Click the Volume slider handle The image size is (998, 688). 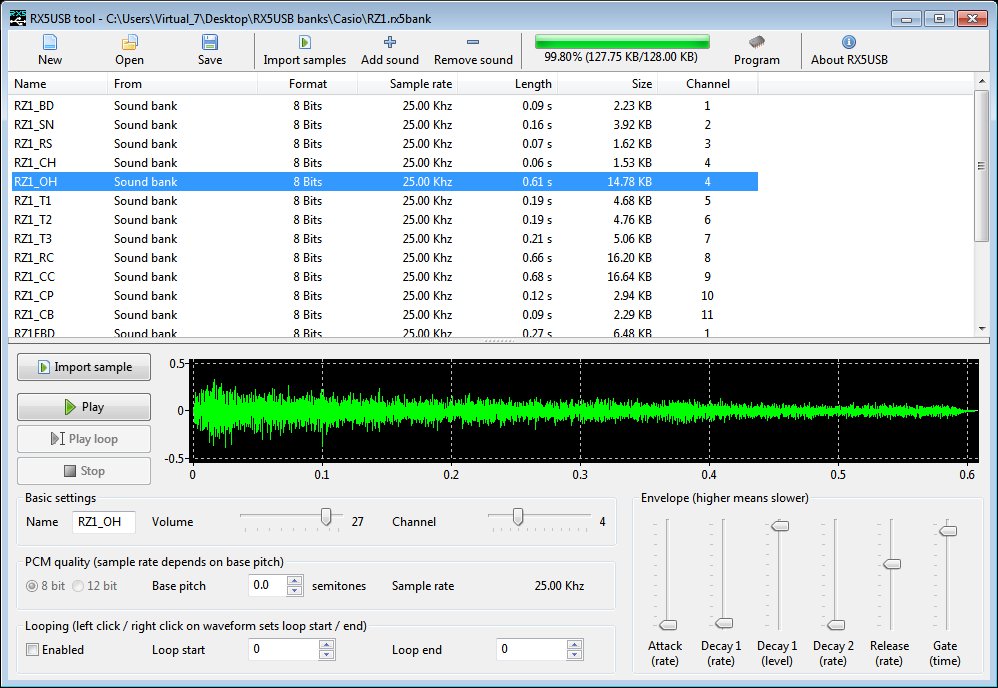click(325, 517)
